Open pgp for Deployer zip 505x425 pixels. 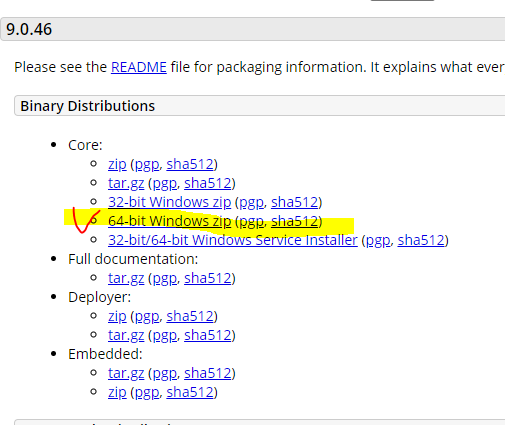point(147,317)
